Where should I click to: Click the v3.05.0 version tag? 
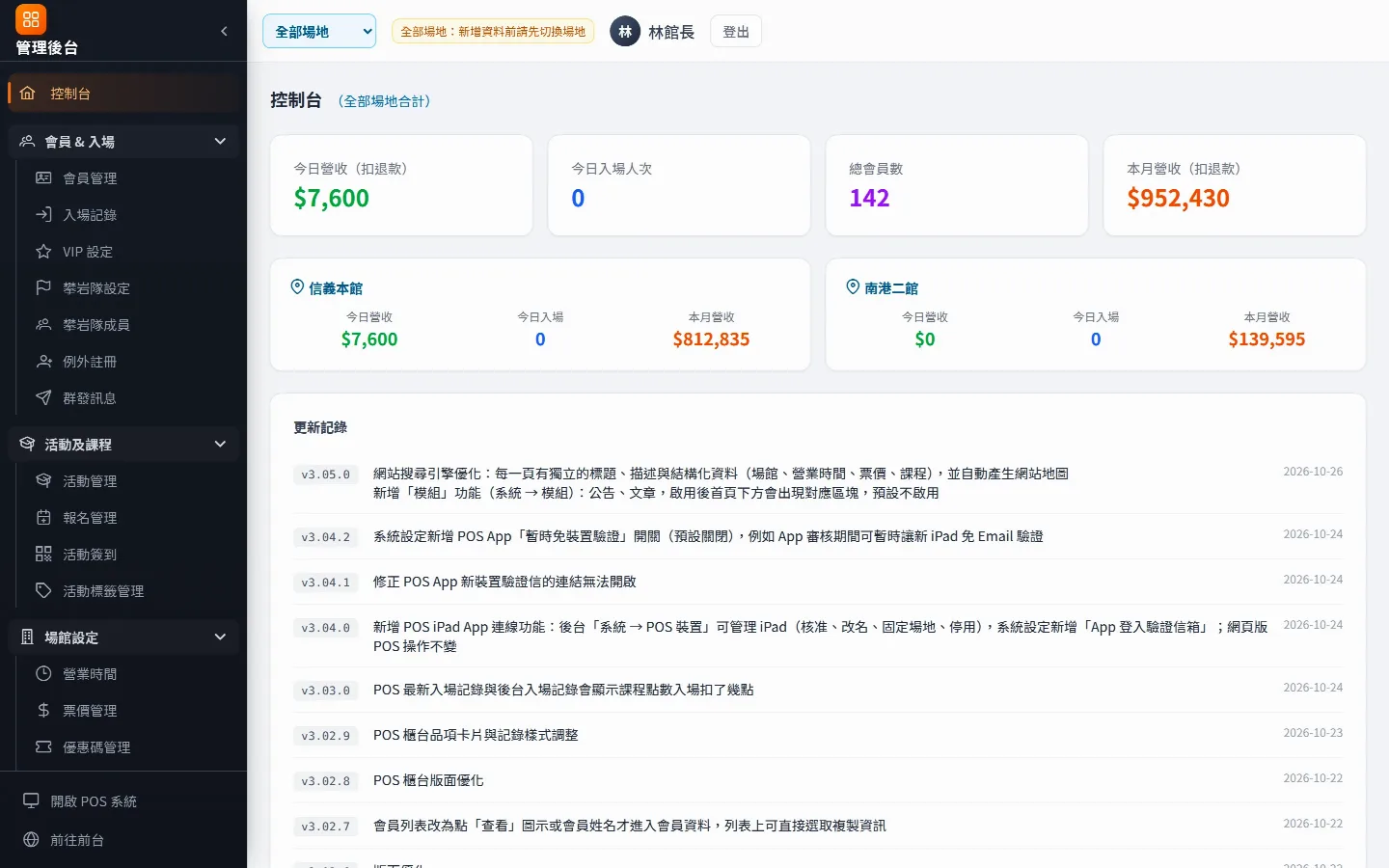pyautogui.click(x=326, y=475)
